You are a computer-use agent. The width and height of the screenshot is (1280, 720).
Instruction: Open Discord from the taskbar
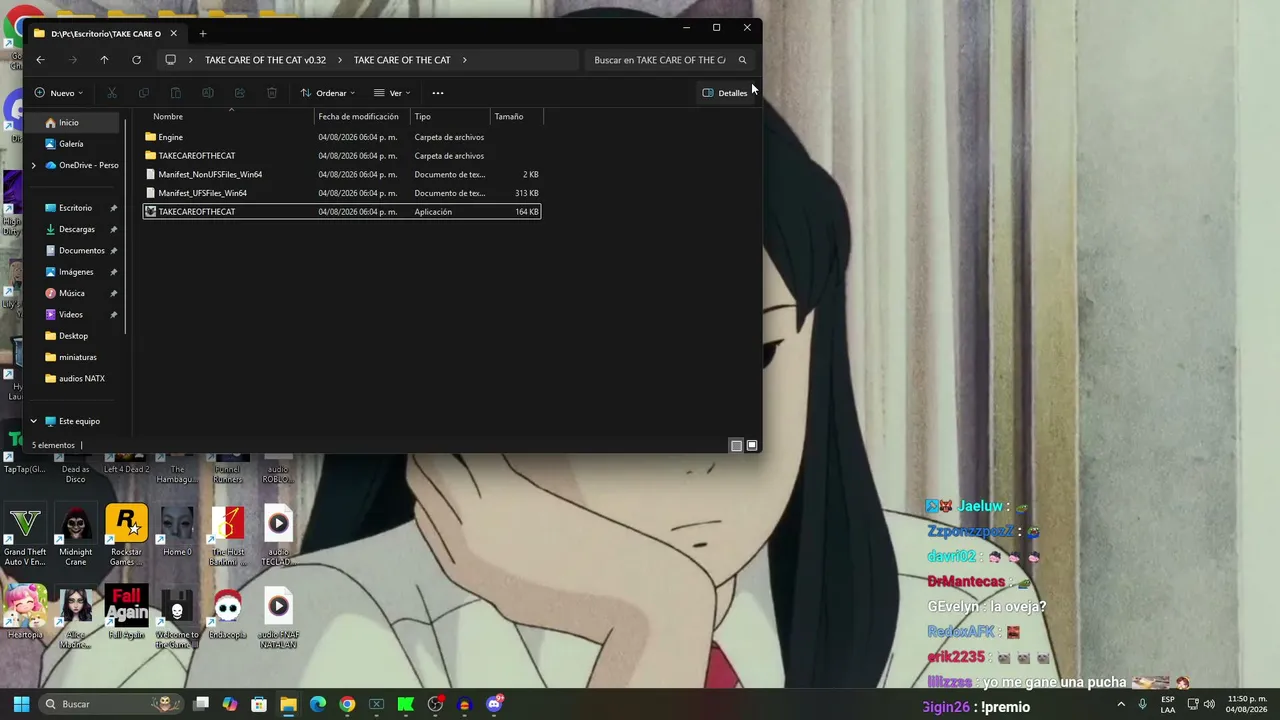click(494, 704)
